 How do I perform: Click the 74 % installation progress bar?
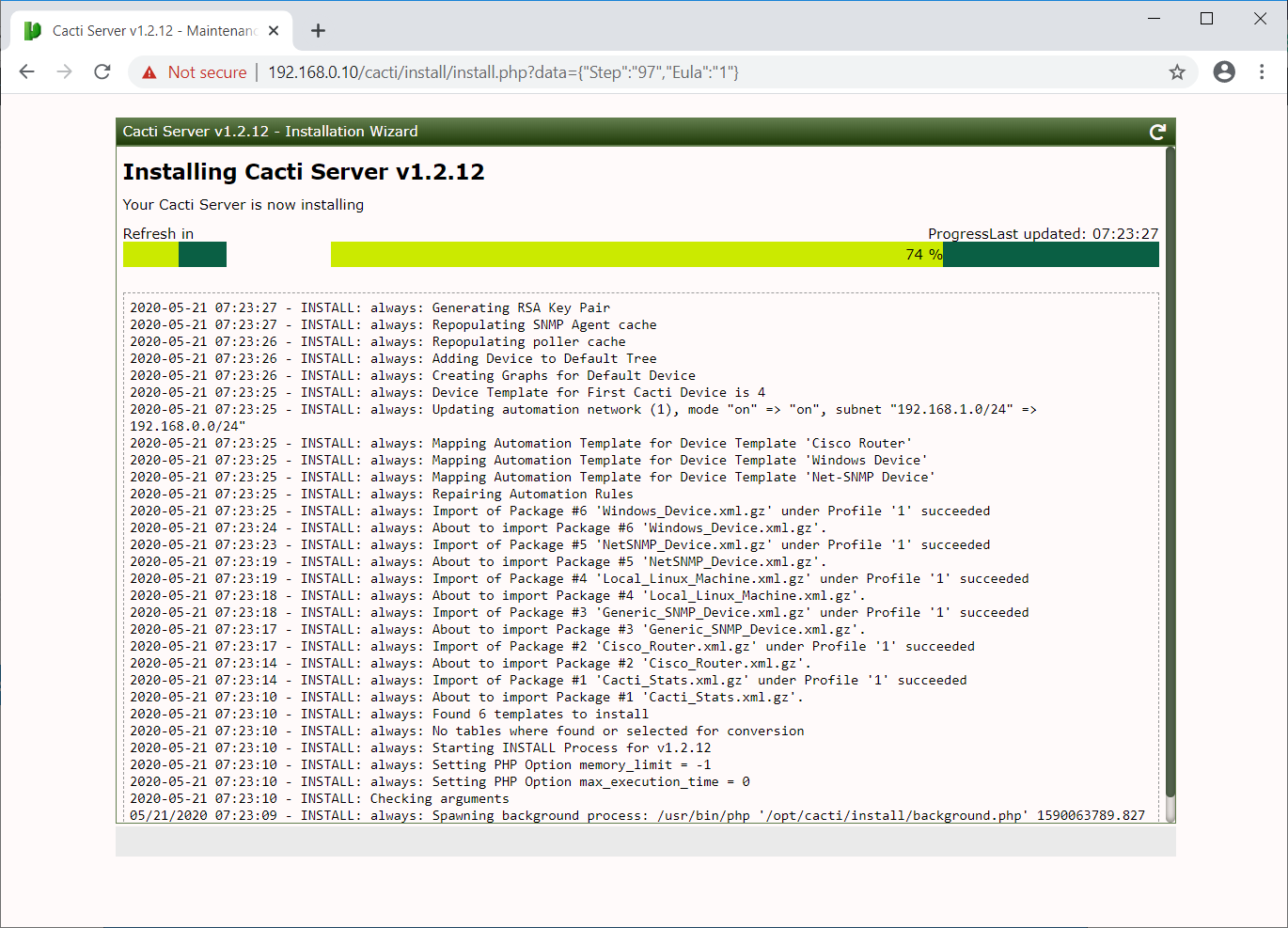coord(745,255)
